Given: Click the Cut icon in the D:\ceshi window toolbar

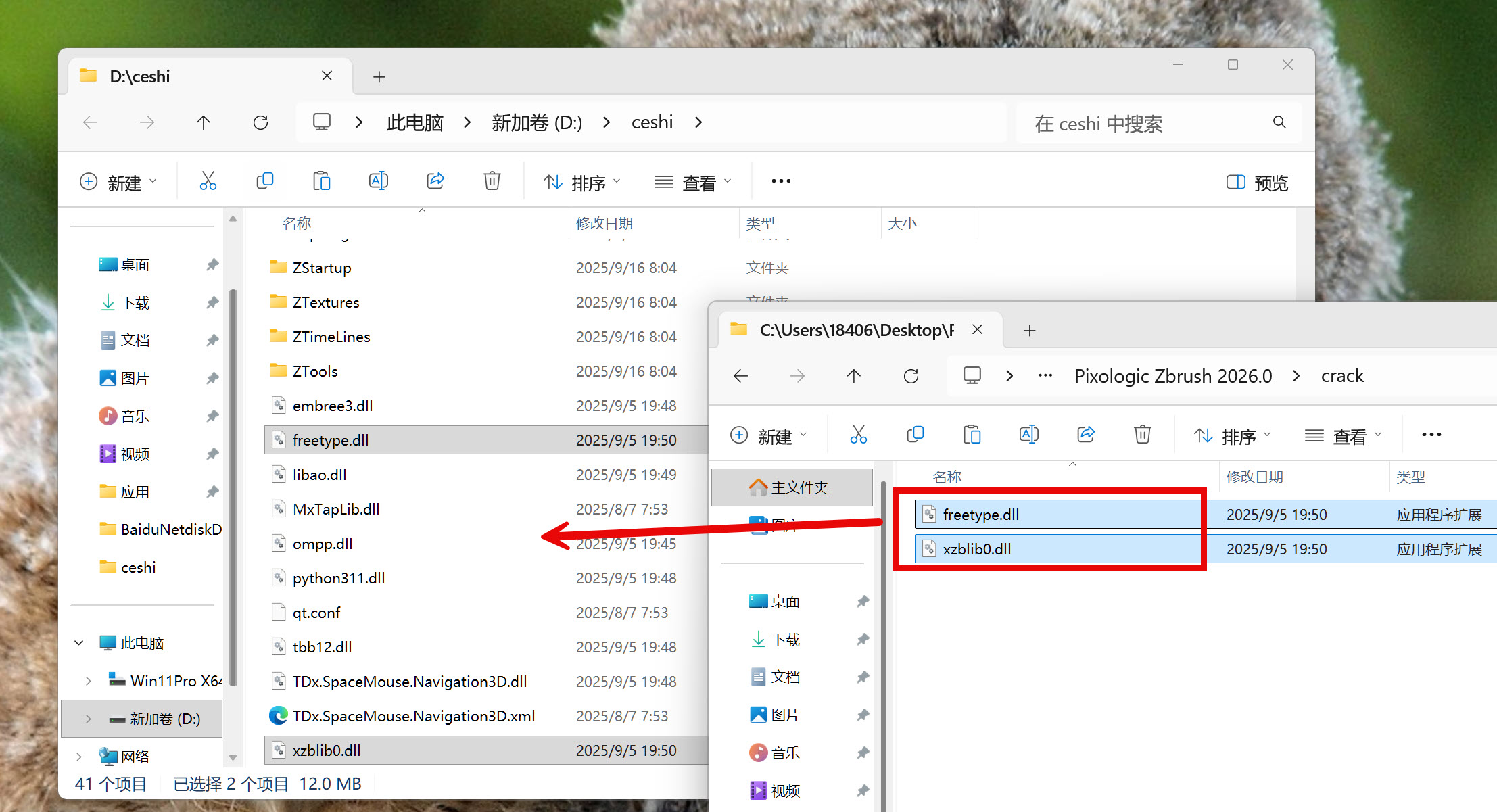Looking at the screenshot, I should pyautogui.click(x=208, y=181).
